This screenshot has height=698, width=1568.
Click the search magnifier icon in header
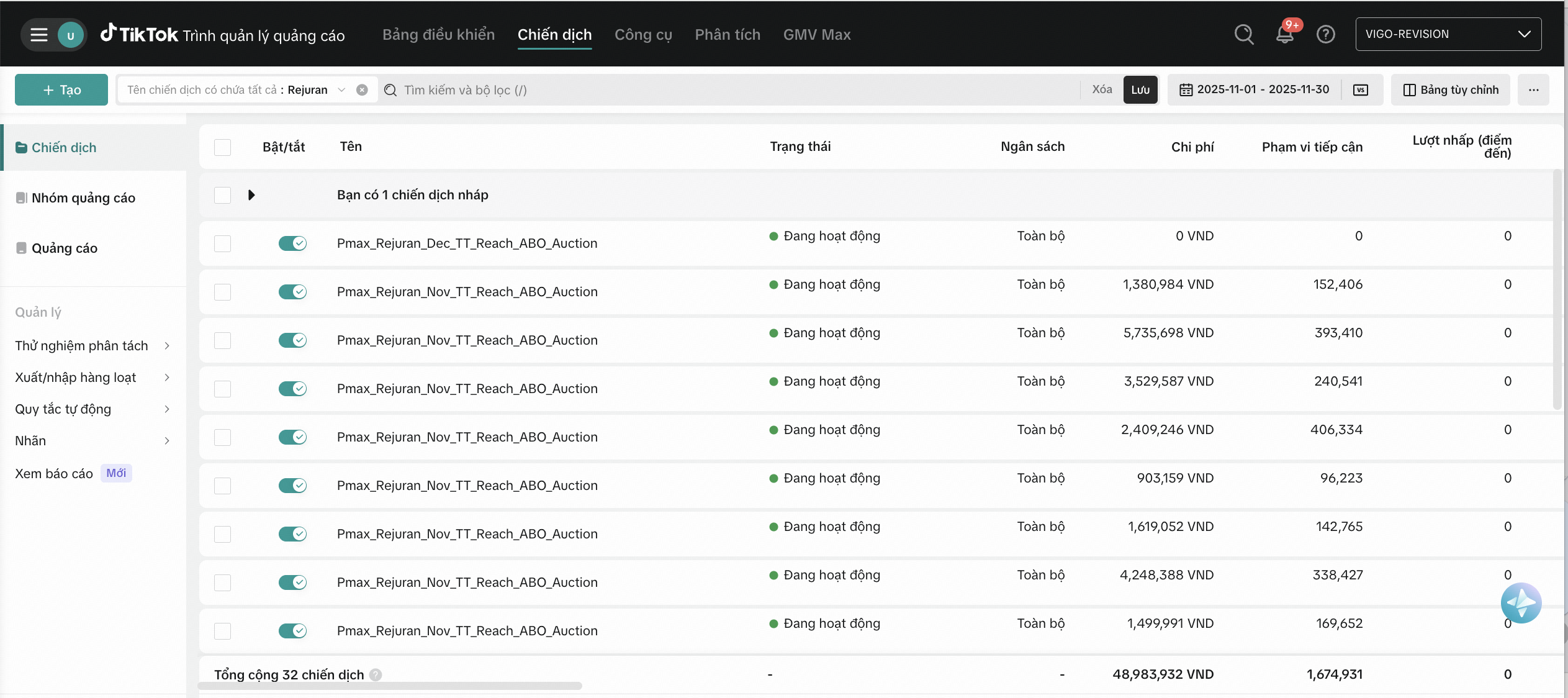(1243, 34)
